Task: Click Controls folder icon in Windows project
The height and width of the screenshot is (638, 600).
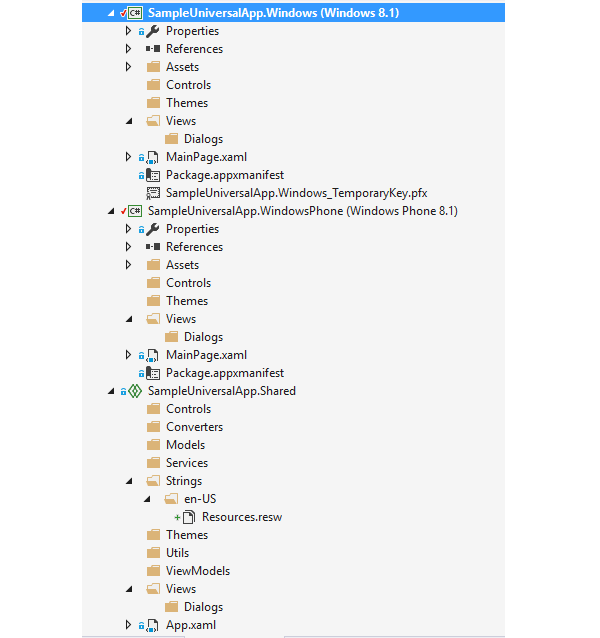Action: [x=153, y=85]
